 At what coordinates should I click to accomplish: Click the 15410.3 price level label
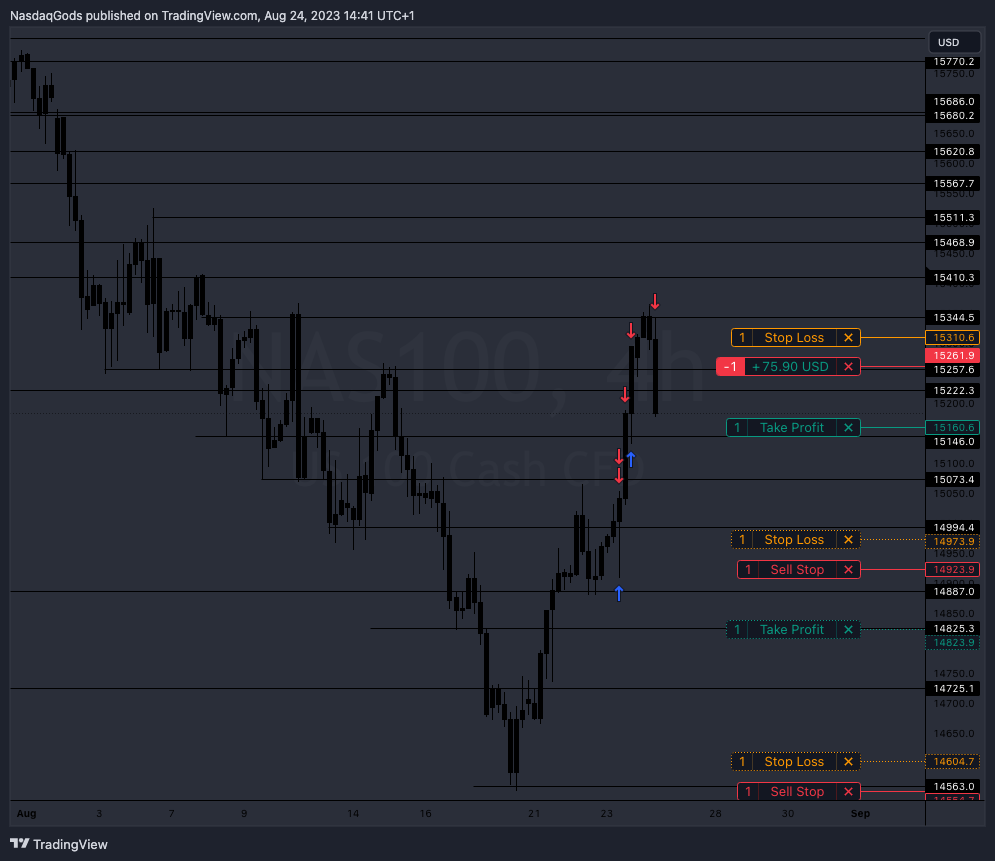(x=952, y=277)
